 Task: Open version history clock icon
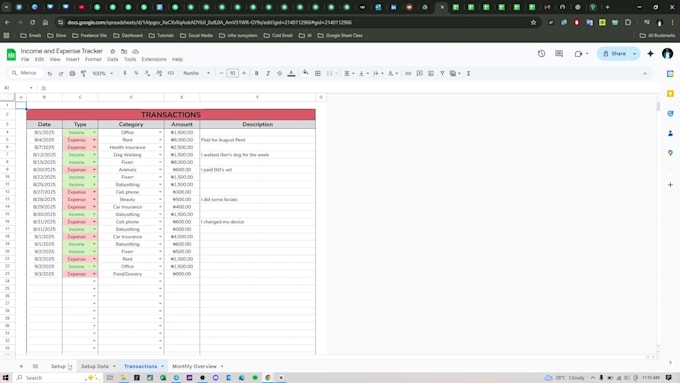tap(541, 54)
